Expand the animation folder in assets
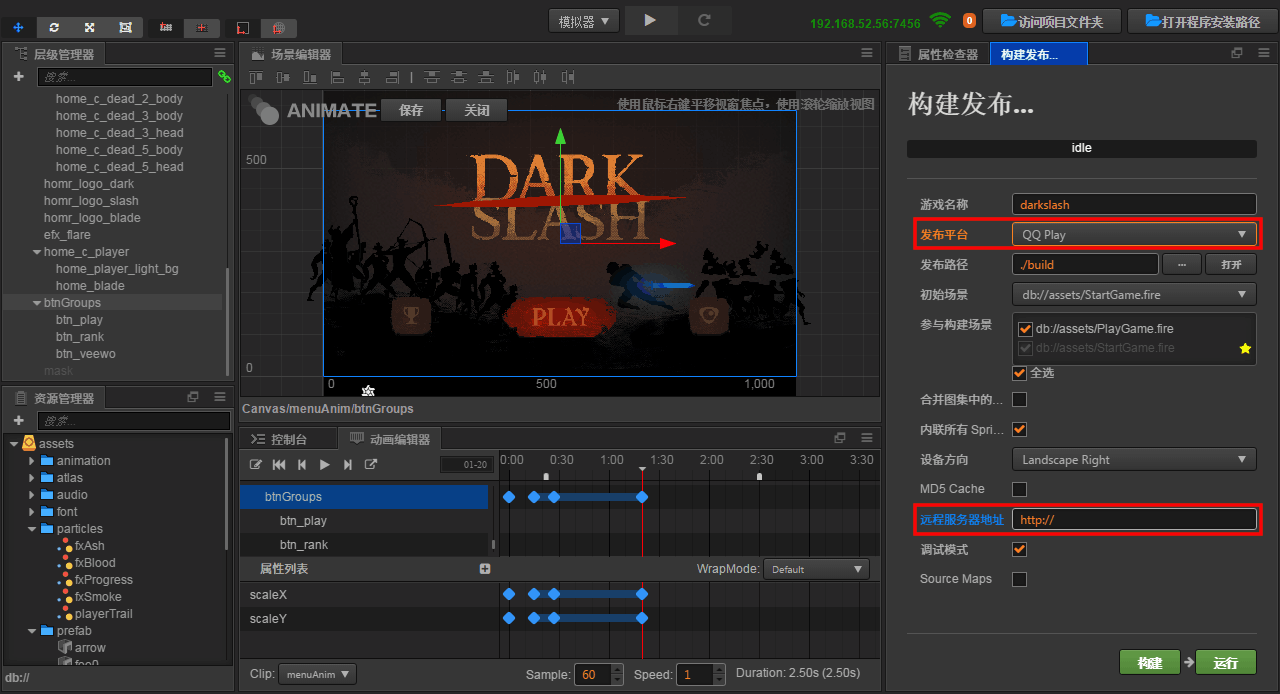This screenshot has height=694, width=1280. 33,461
